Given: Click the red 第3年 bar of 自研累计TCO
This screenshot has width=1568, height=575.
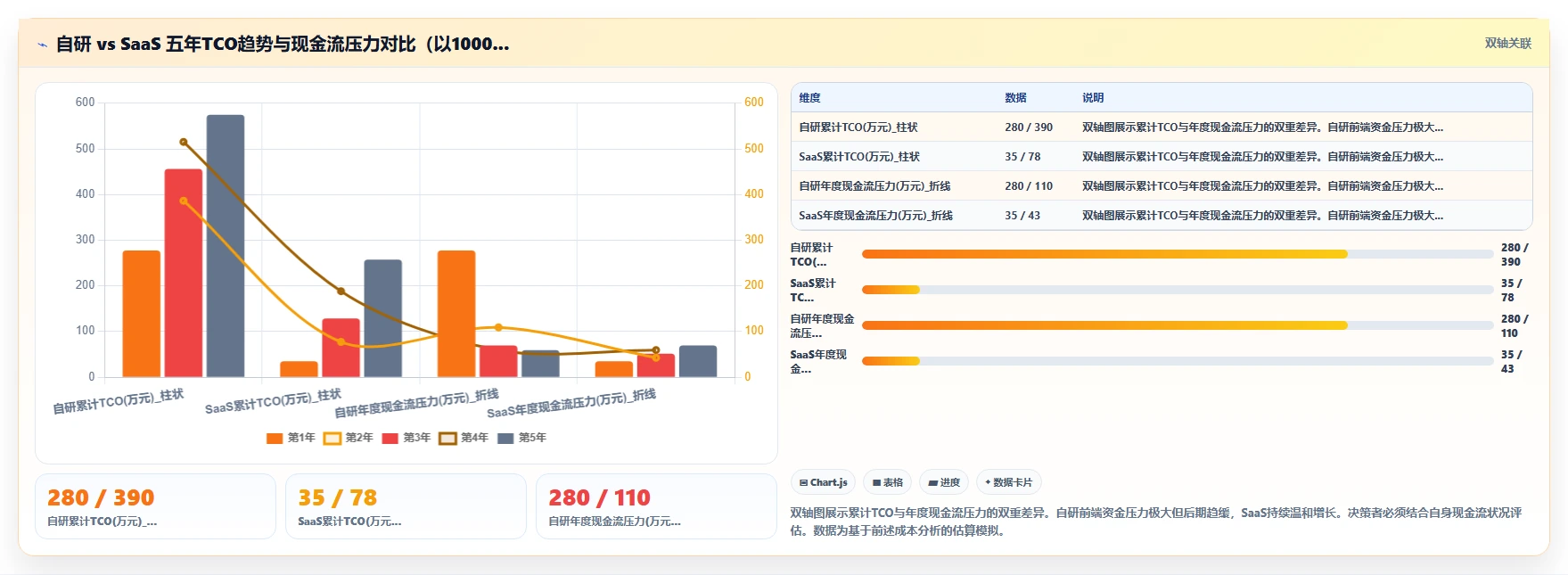Looking at the screenshot, I should tap(184, 273).
